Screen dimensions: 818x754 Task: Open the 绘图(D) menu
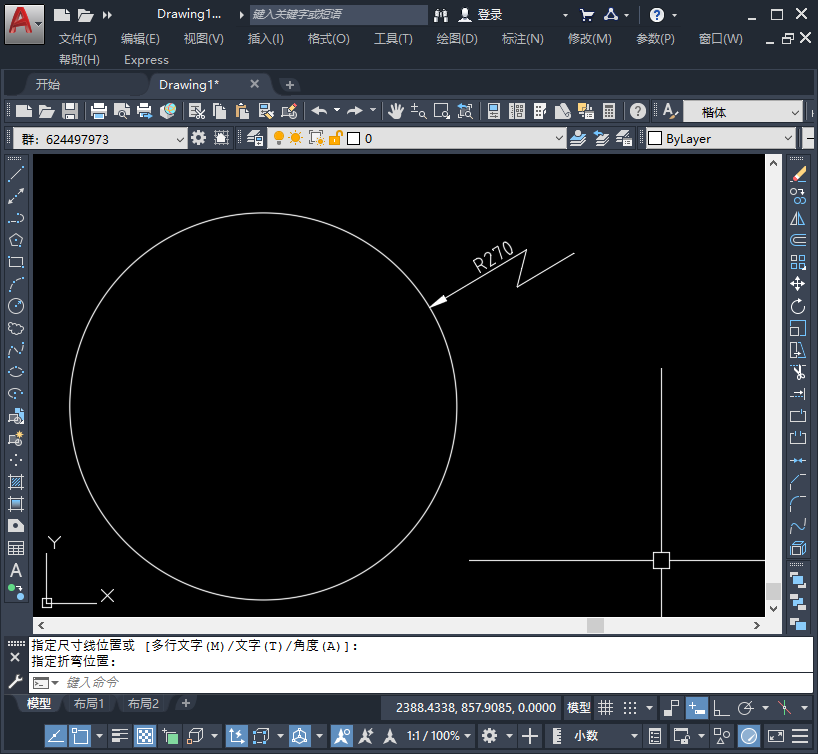pyautogui.click(x=456, y=39)
